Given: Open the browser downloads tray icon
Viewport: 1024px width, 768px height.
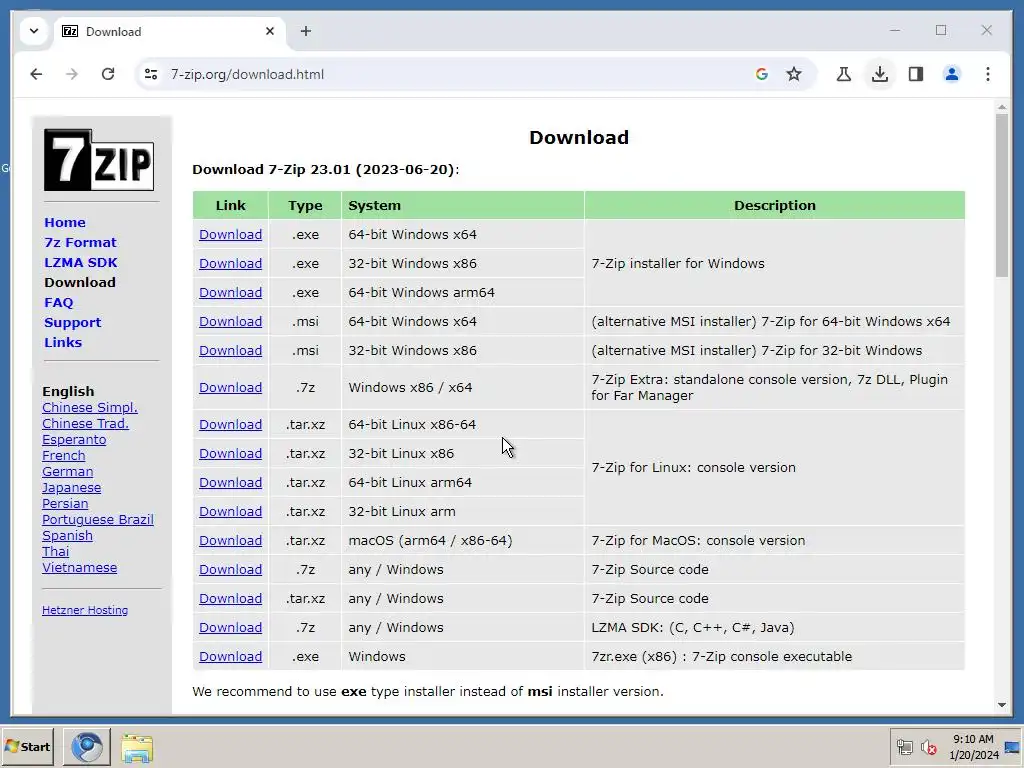Looking at the screenshot, I should click(880, 74).
